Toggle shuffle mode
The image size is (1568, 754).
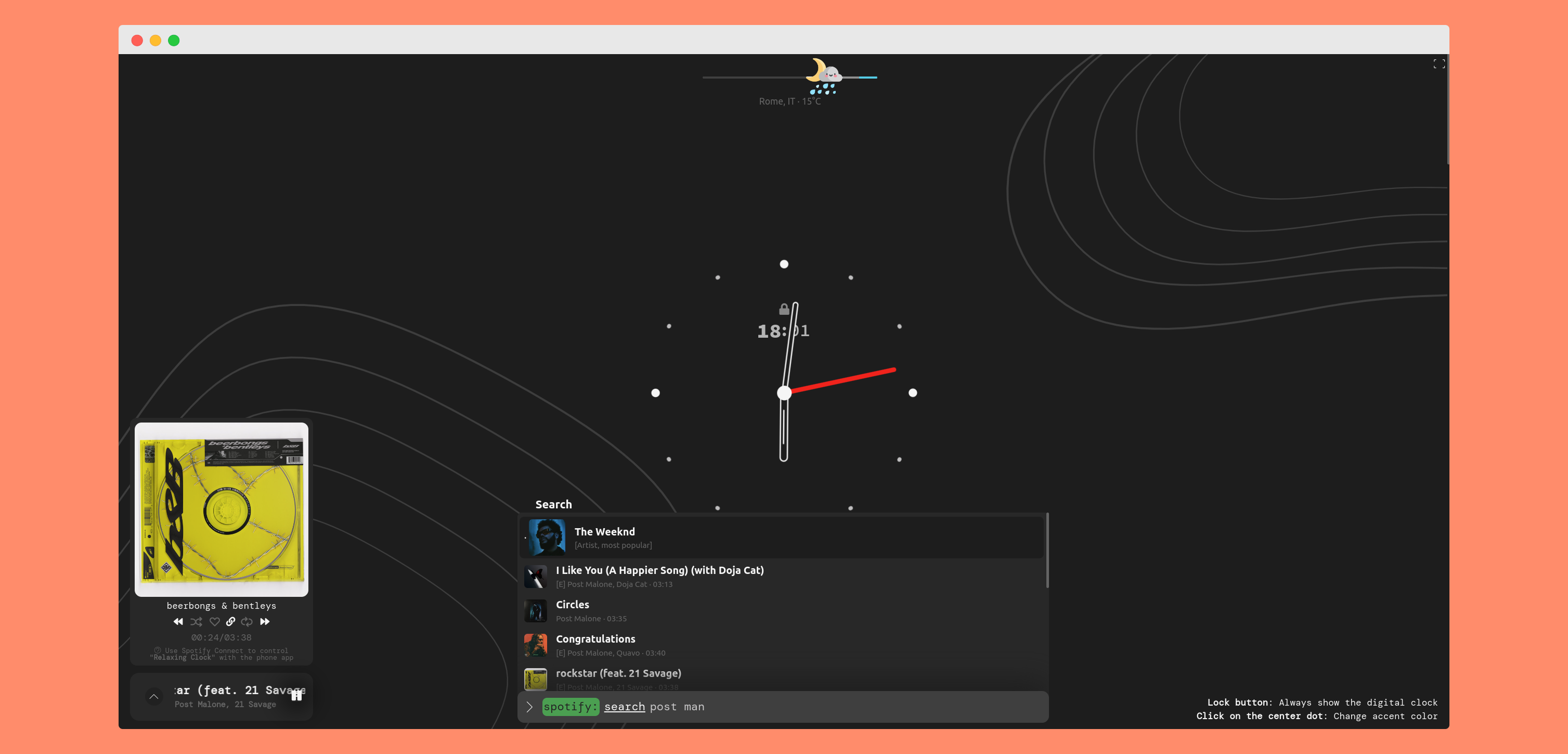(x=196, y=621)
